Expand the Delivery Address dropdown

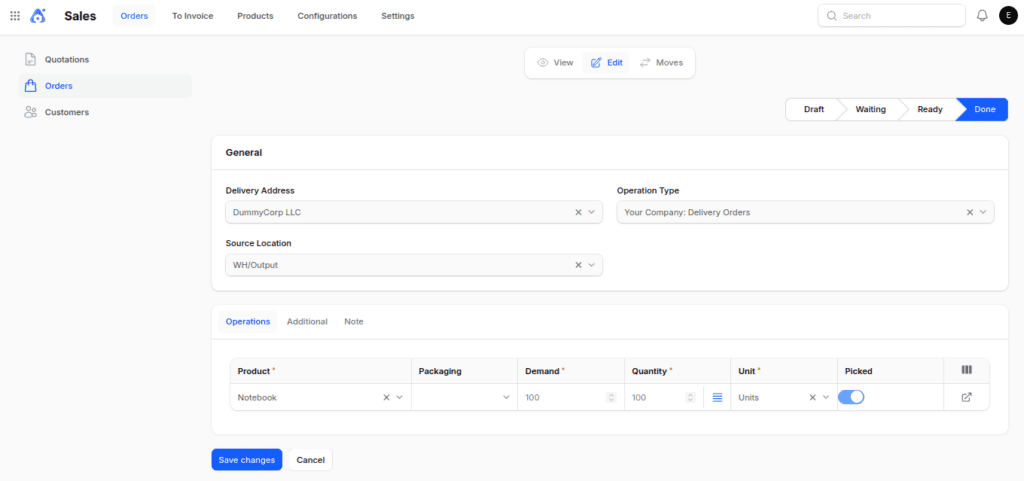592,212
